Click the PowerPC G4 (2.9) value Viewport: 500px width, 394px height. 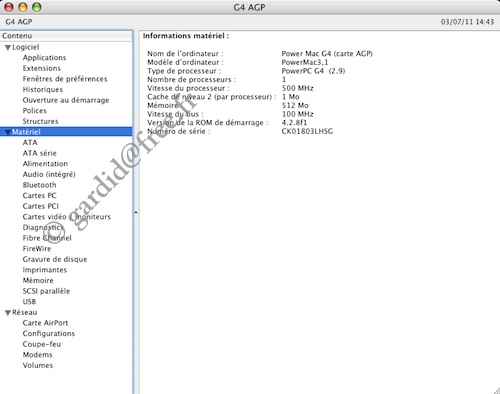tap(313, 71)
